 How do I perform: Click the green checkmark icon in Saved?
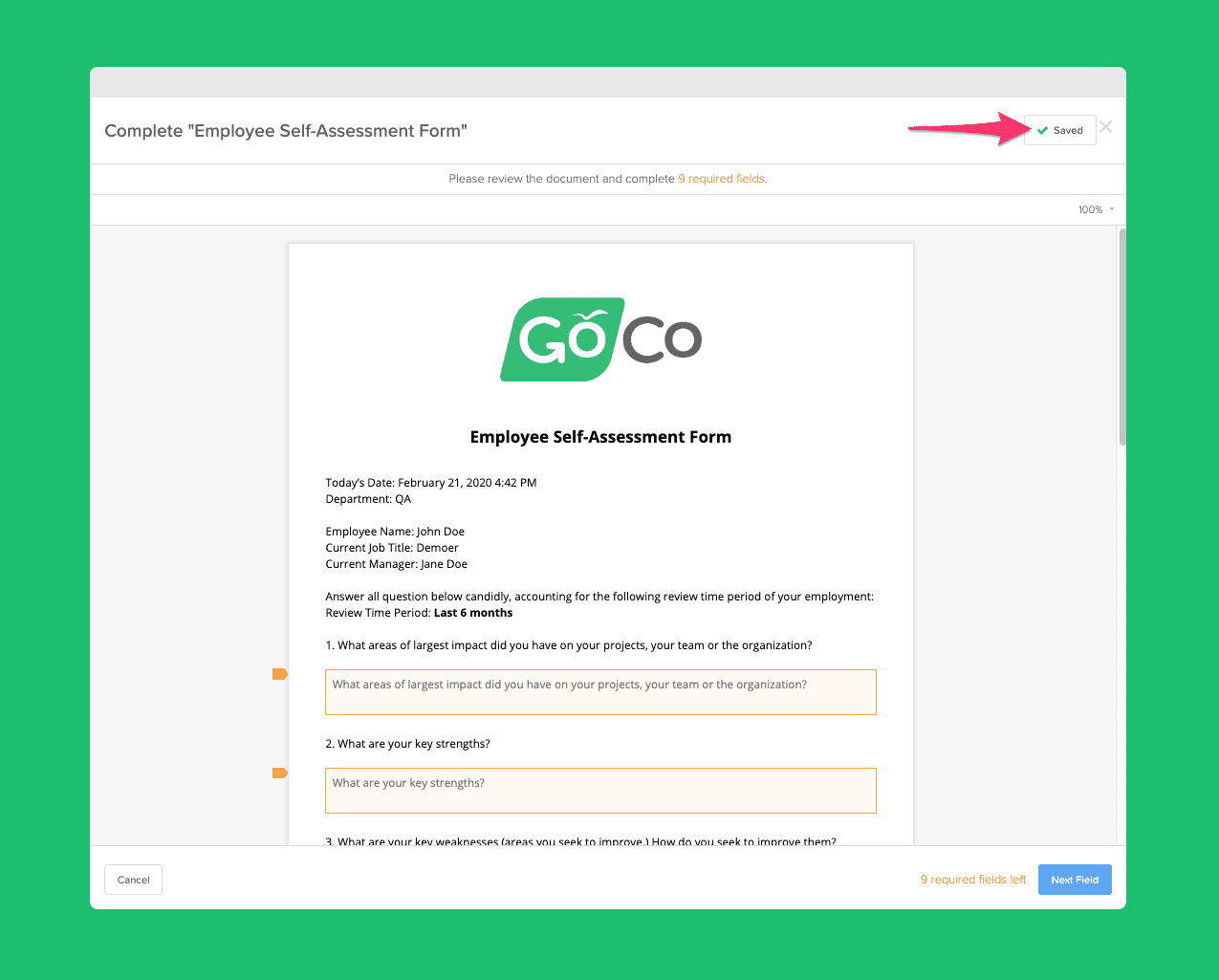[x=1042, y=131]
